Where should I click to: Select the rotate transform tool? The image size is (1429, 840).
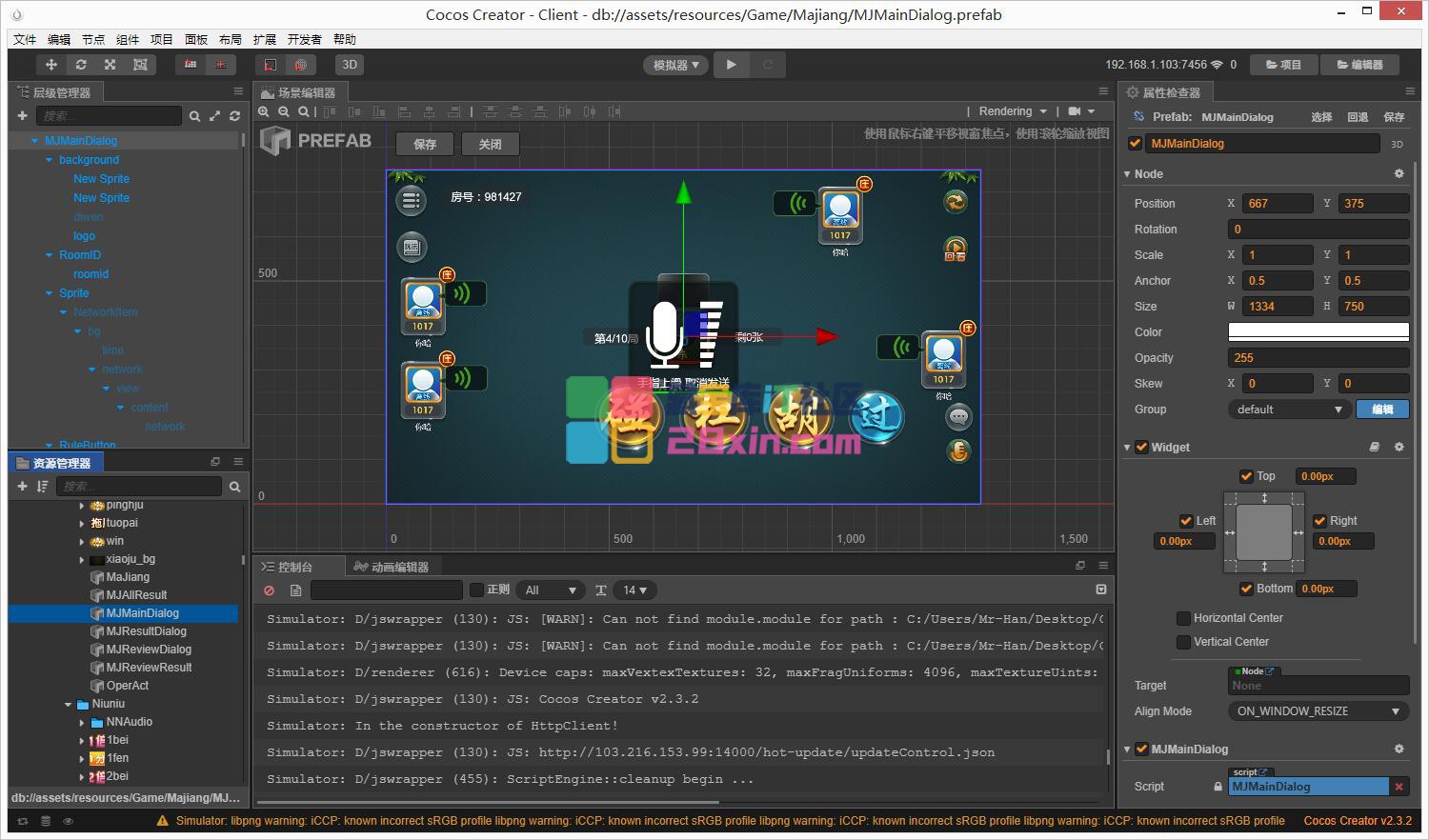(81, 65)
